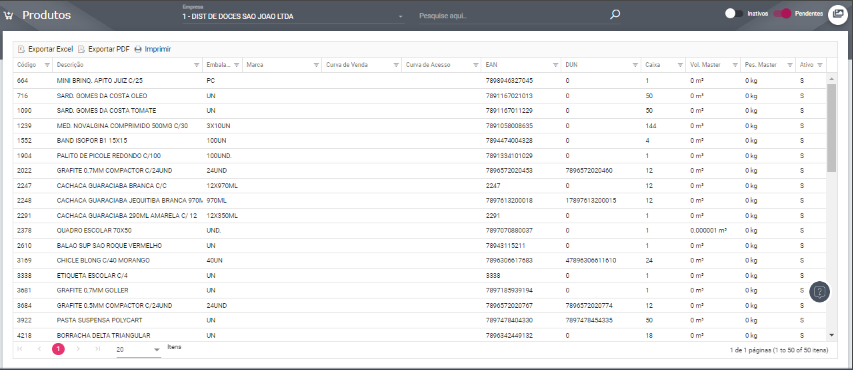Select row GRAFITE 0.5MM COMPACTOR C/24UND
Screen dimensions: 853x370
pos(420,305)
